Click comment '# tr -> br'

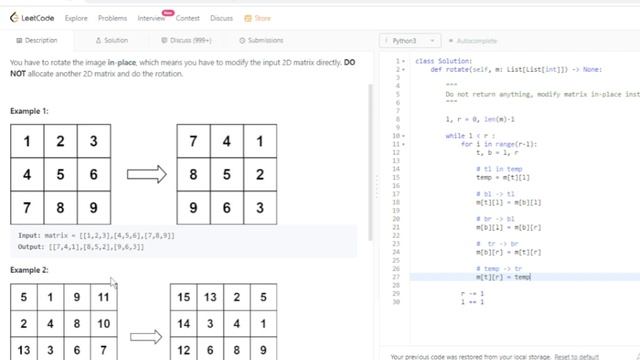pyautogui.click(x=497, y=244)
